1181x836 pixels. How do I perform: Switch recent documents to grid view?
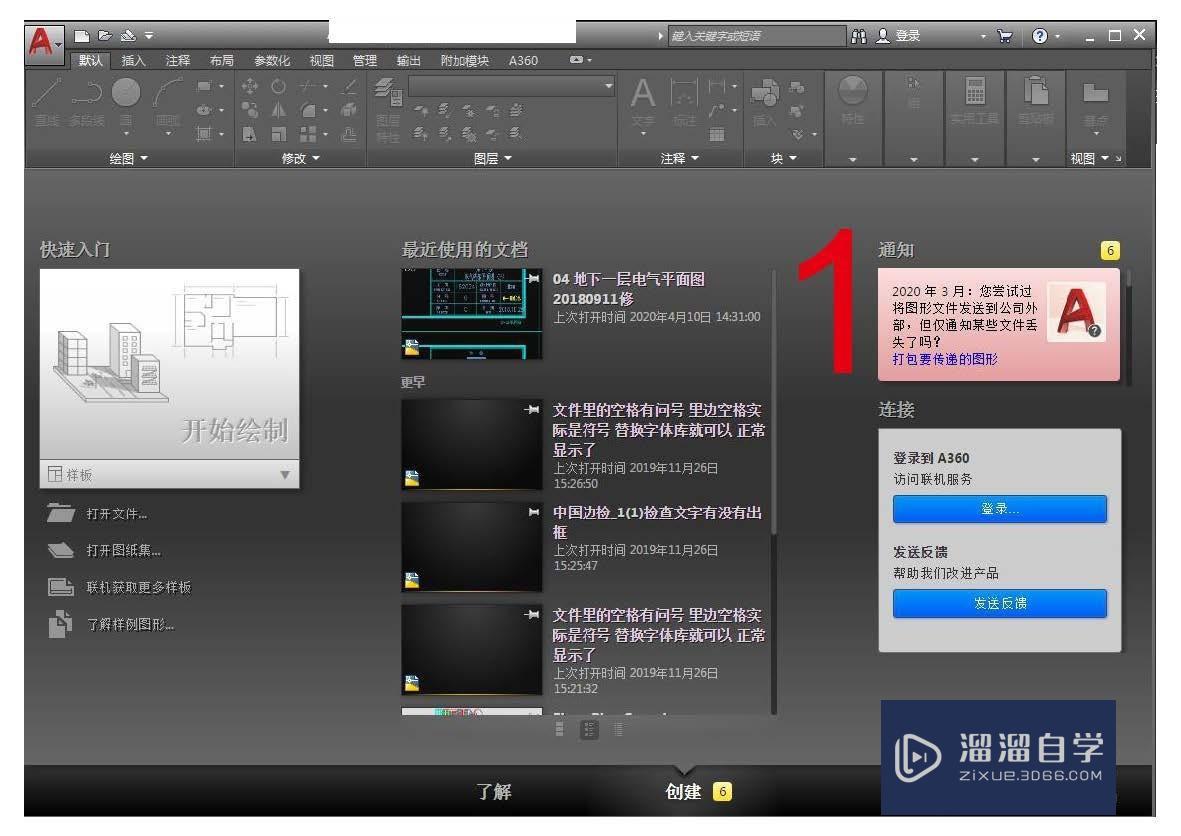tap(589, 730)
